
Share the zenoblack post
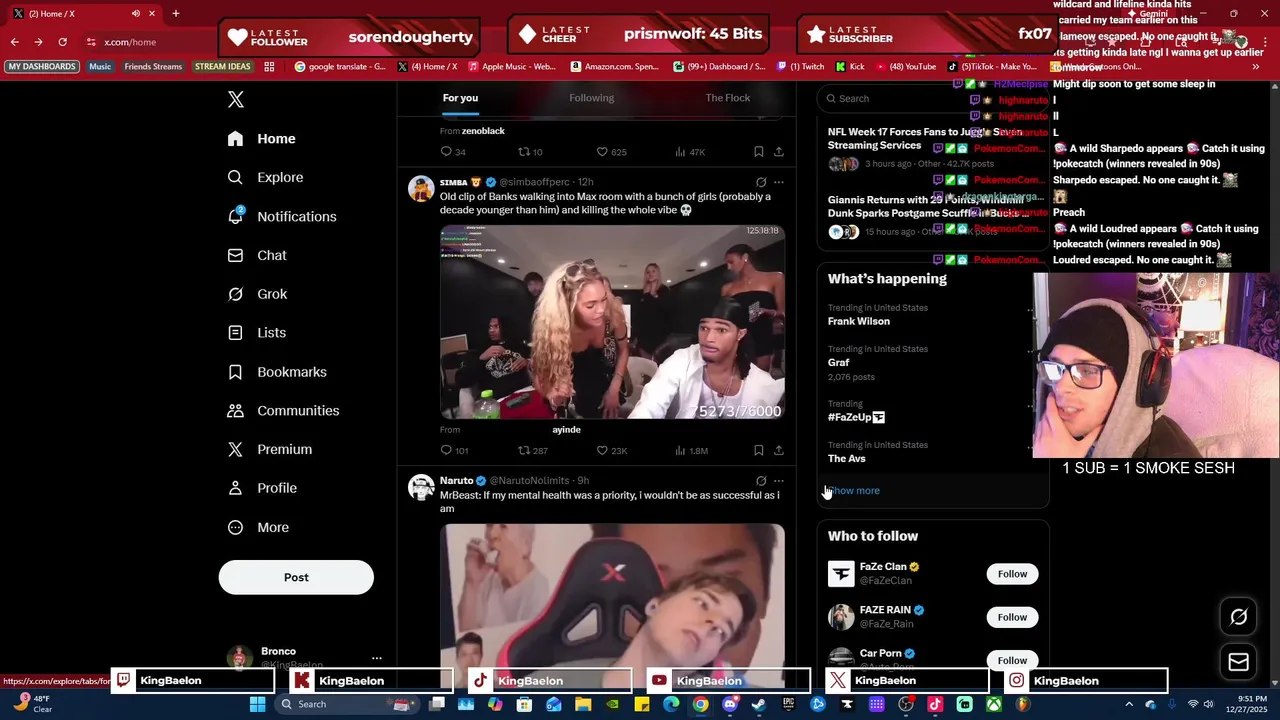(779, 152)
